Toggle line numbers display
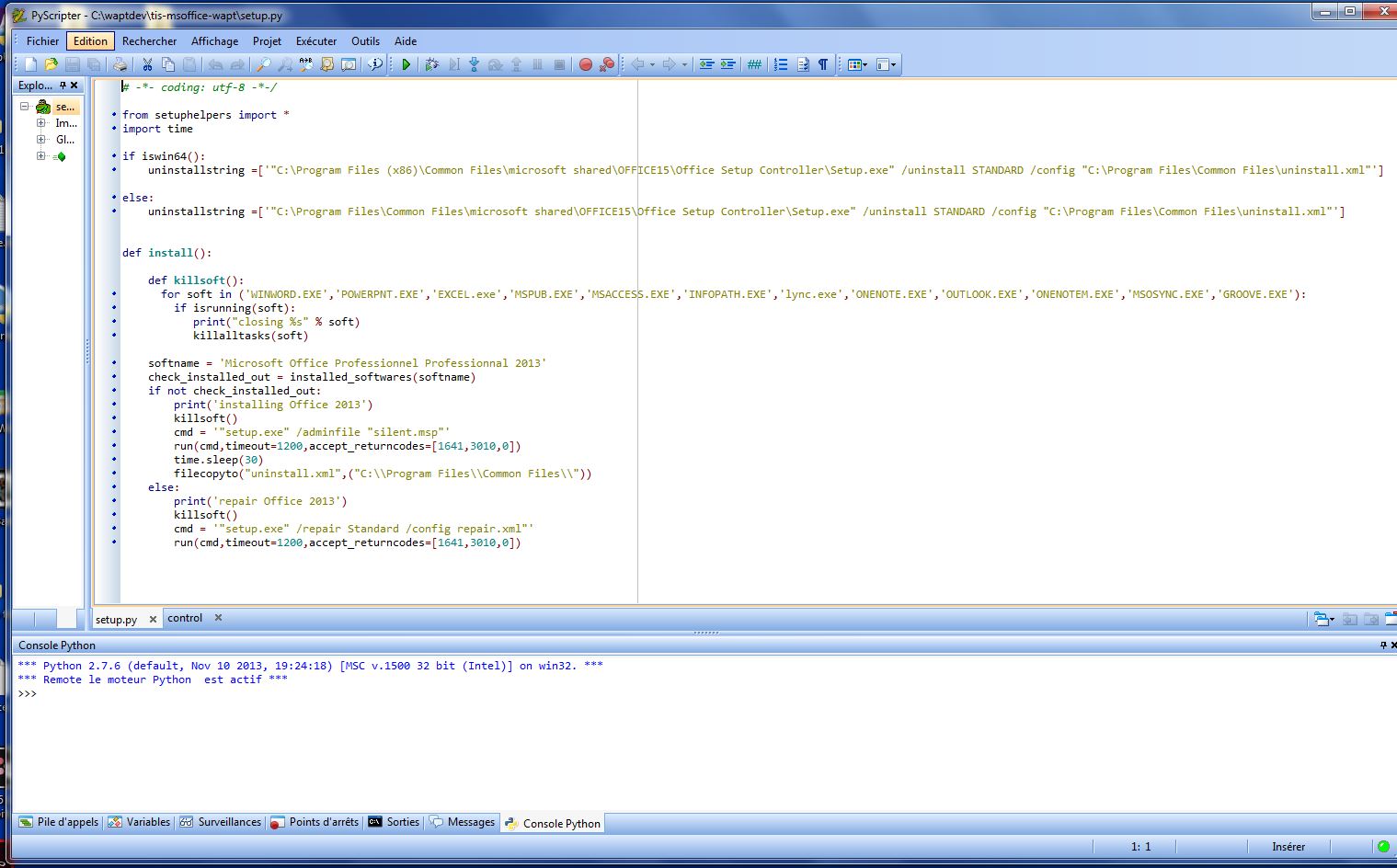The height and width of the screenshot is (868, 1397). point(781,64)
